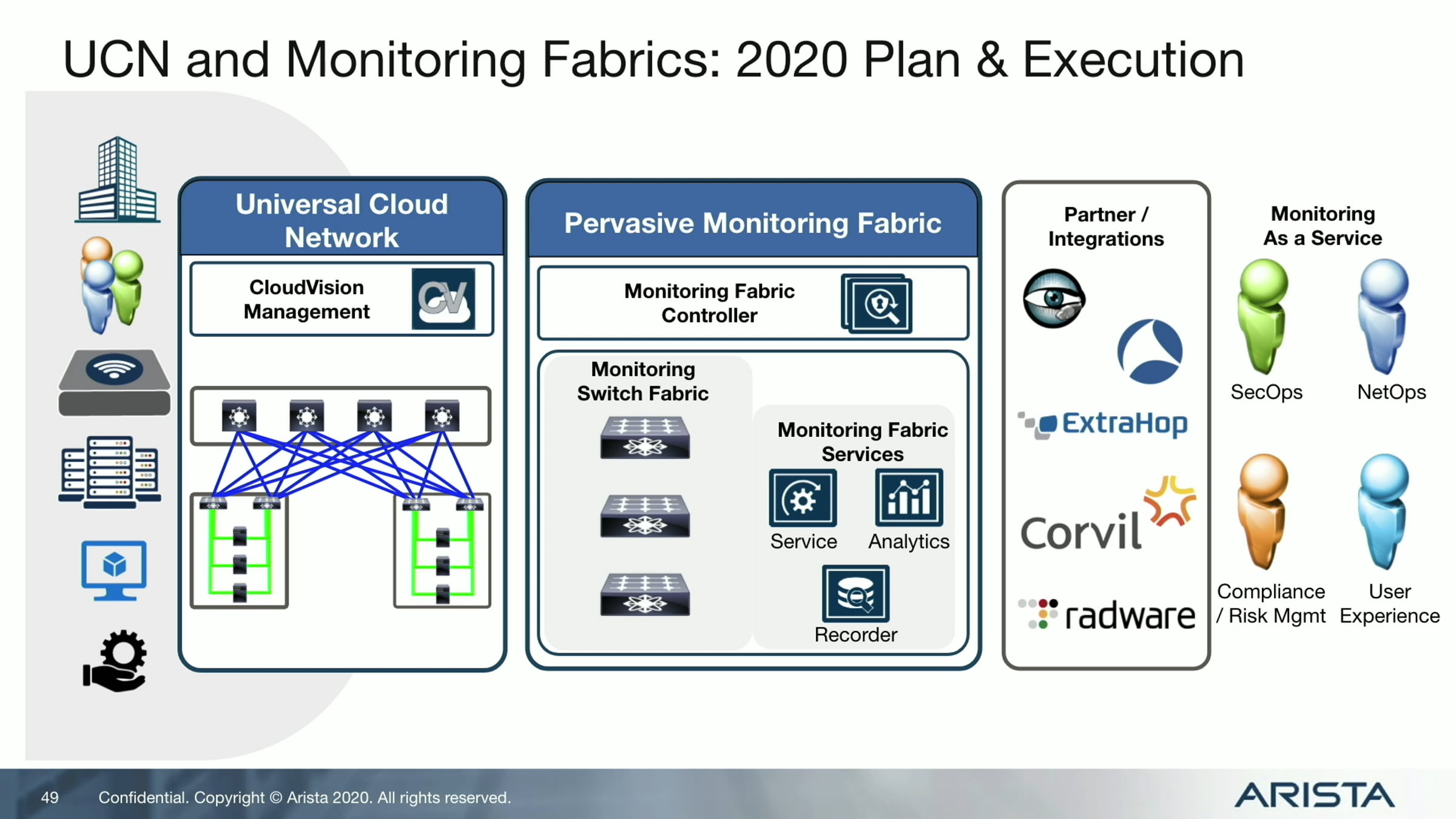Select the top monitoring switch icon
1456x819 pixels.
tap(645, 437)
